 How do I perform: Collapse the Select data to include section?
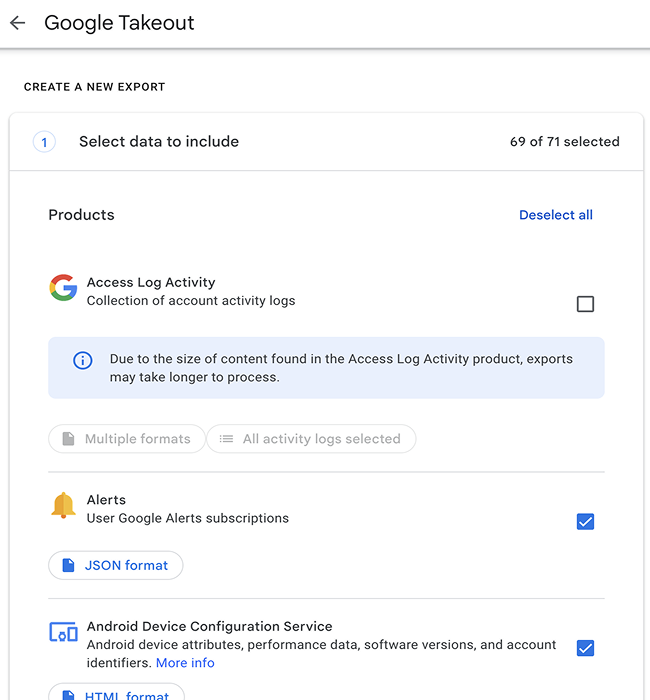[x=159, y=142]
